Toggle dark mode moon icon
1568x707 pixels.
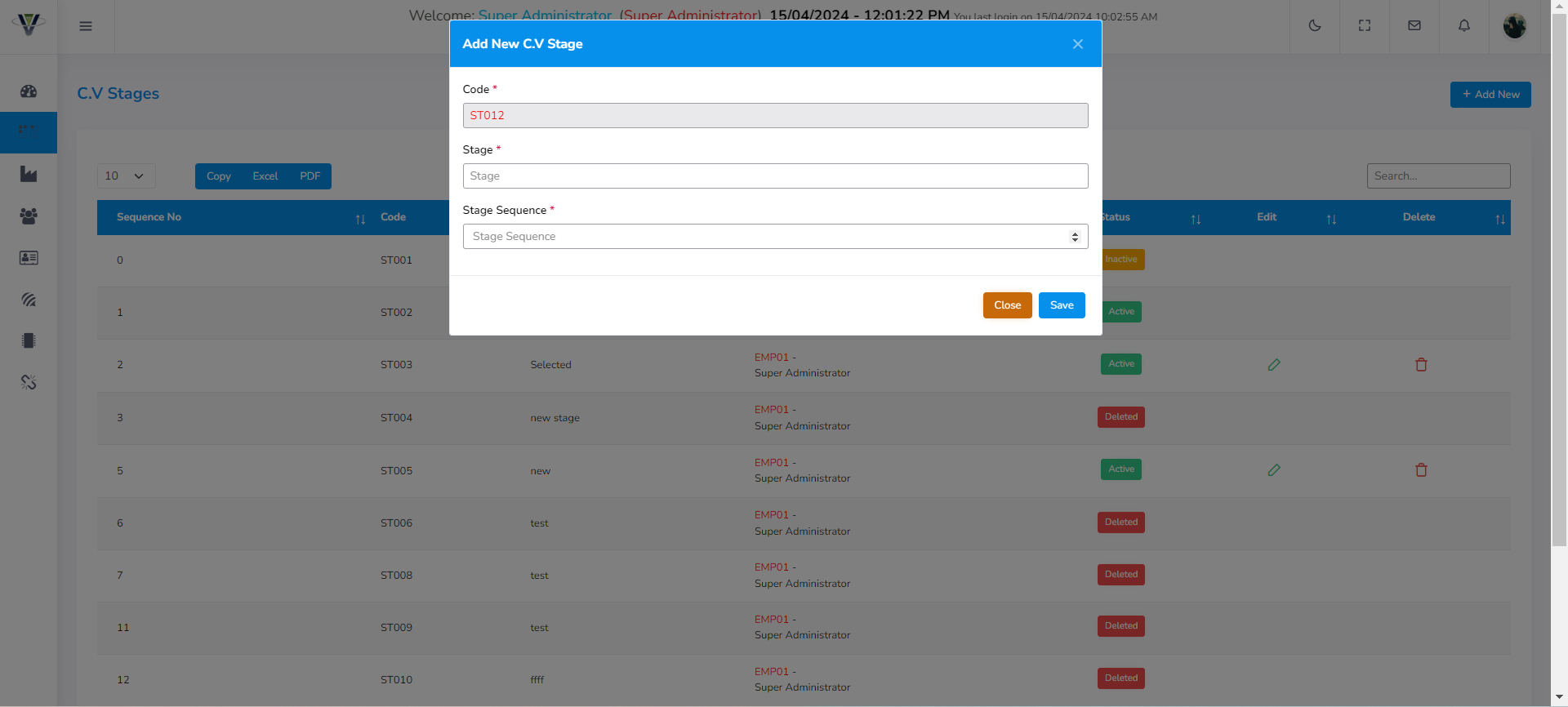click(1315, 26)
